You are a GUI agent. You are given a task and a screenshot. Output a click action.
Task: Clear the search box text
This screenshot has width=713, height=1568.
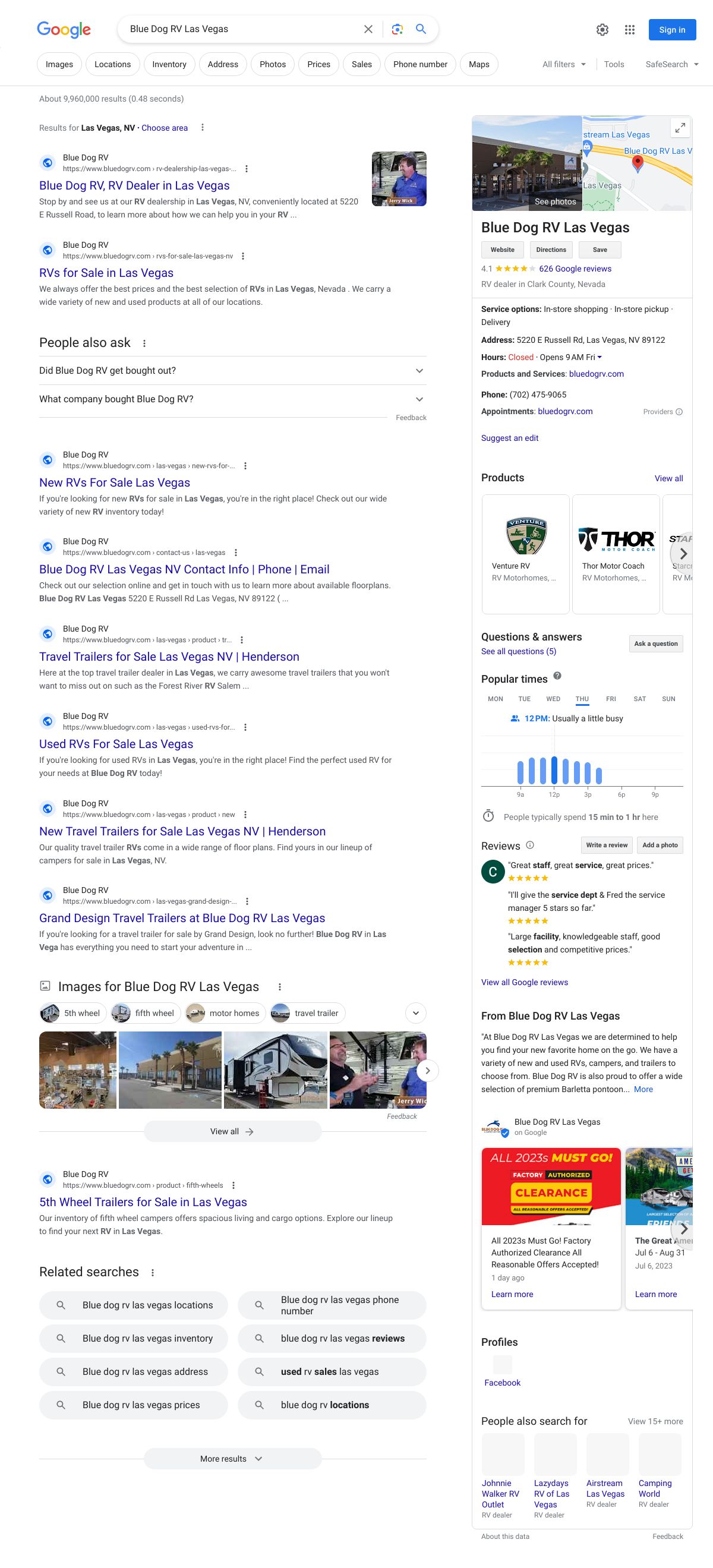click(368, 29)
